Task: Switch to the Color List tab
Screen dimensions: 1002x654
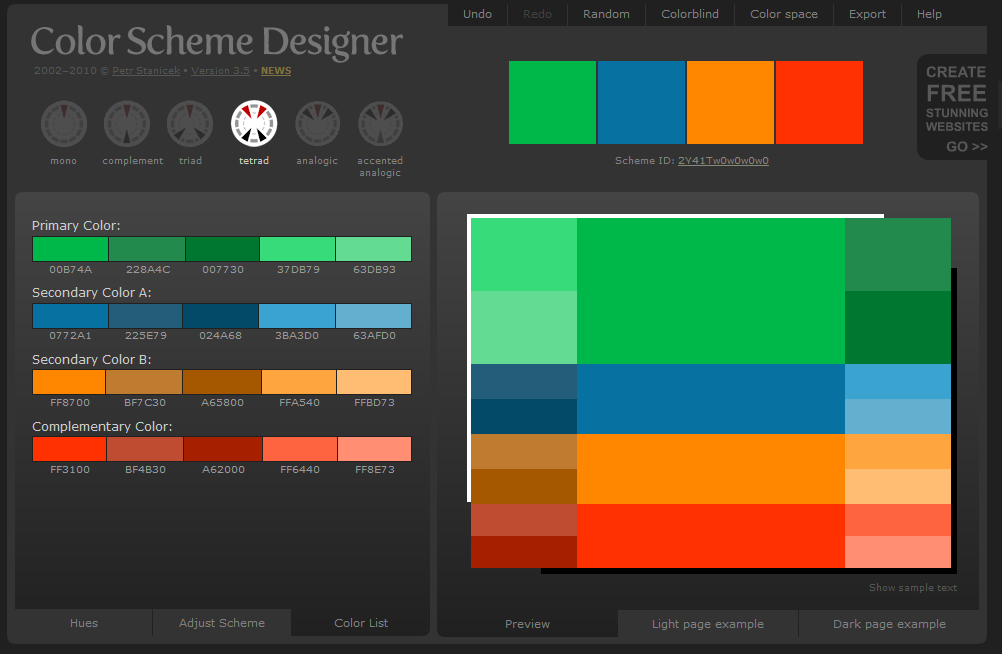Action: tap(361, 623)
